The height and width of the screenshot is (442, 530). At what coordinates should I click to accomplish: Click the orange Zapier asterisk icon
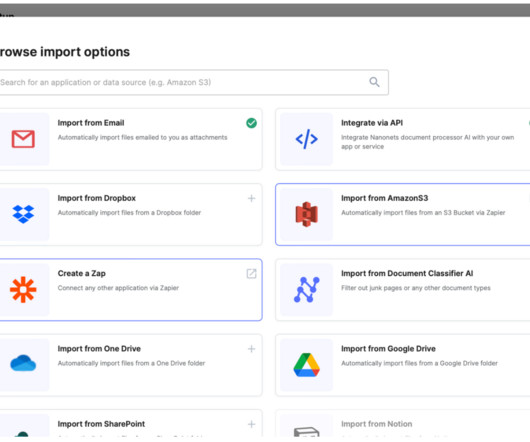23,290
